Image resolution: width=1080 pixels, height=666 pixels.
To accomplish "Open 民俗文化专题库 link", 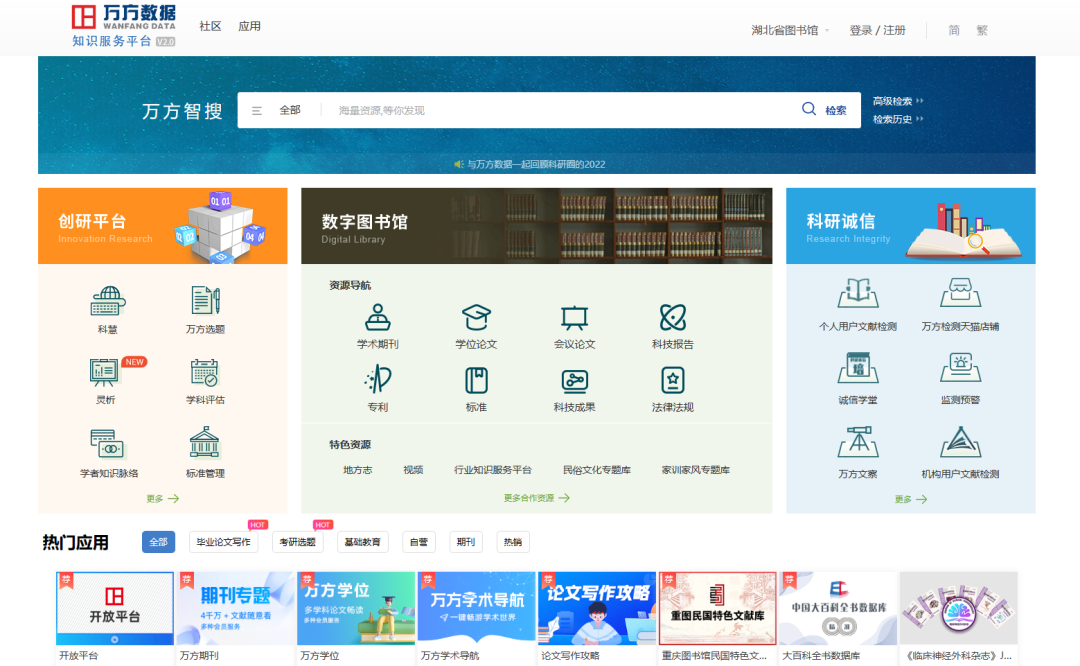I will click(x=596, y=470).
